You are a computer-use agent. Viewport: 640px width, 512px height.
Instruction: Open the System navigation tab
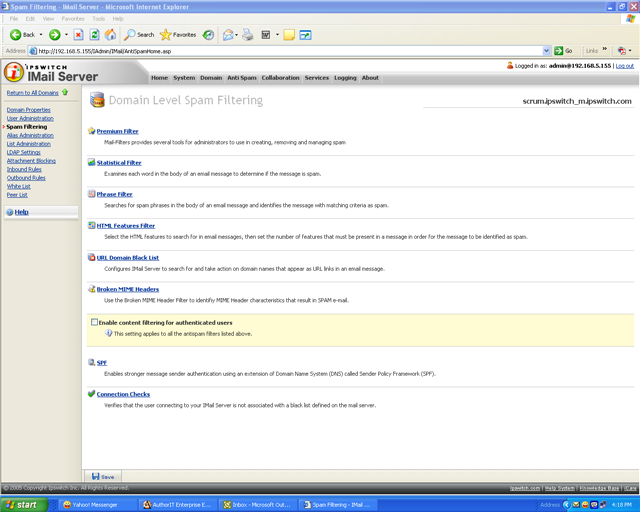coord(184,78)
